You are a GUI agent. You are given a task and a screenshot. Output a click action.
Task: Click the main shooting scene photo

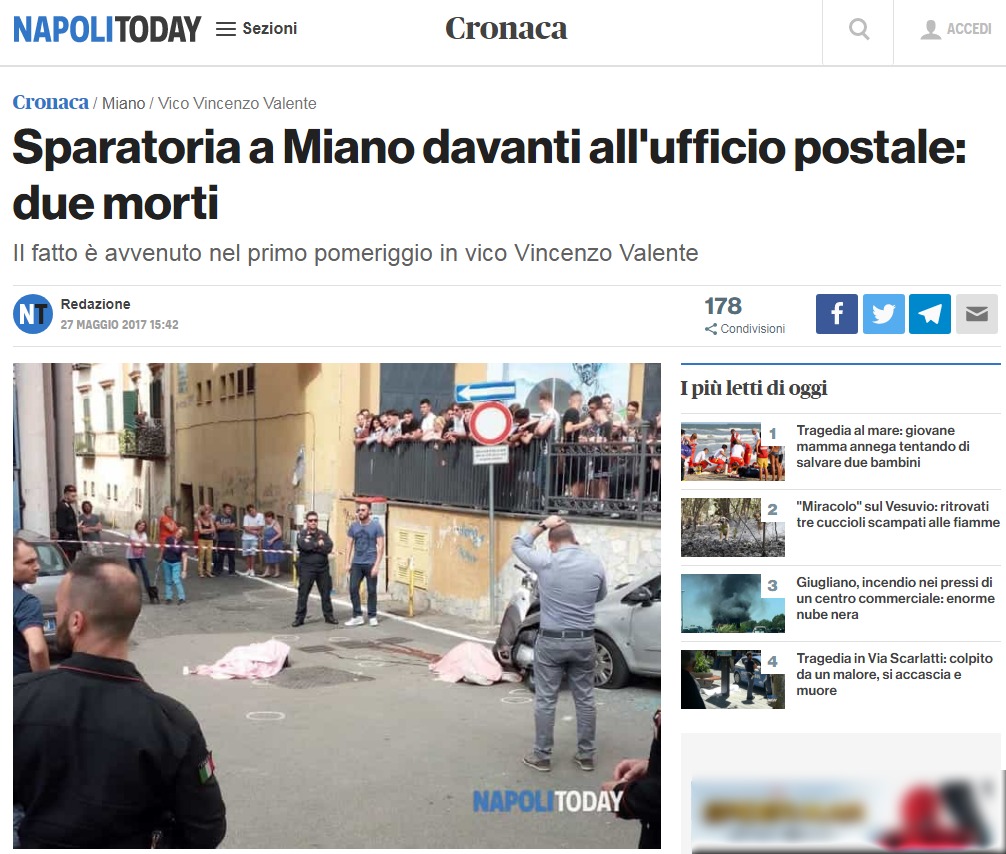tap(337, 606)
